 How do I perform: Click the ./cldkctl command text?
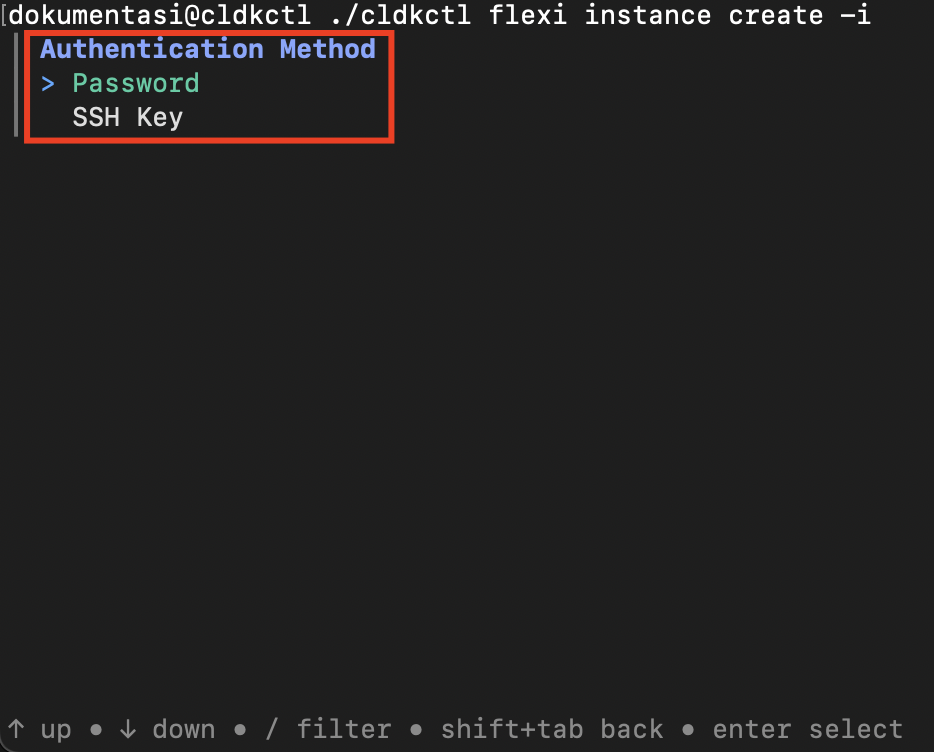pyautogui.click(x=400, y=15)
